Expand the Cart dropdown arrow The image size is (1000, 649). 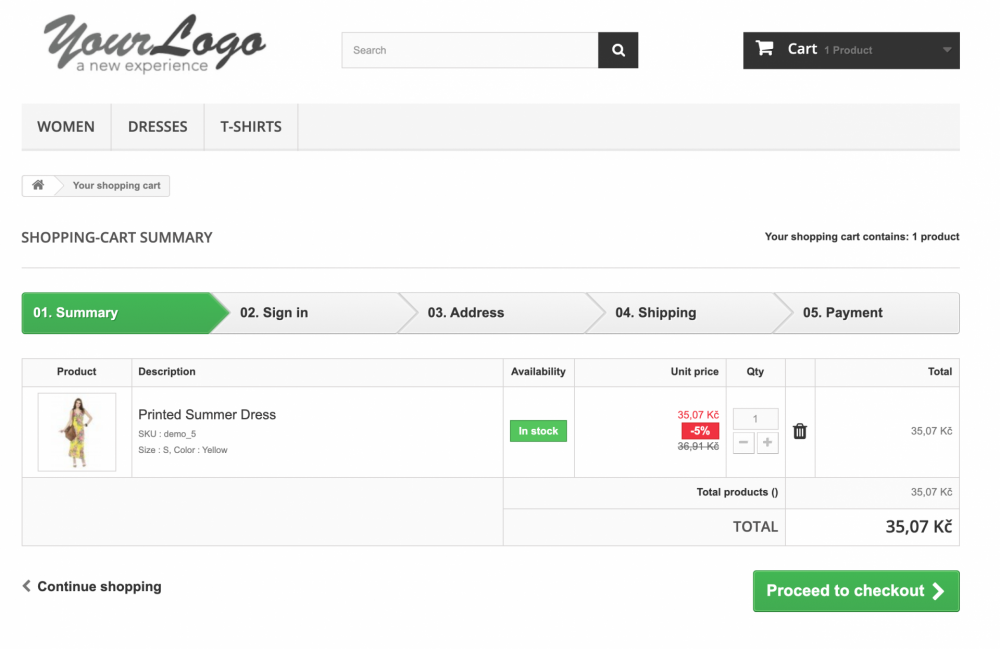point(946,50)
